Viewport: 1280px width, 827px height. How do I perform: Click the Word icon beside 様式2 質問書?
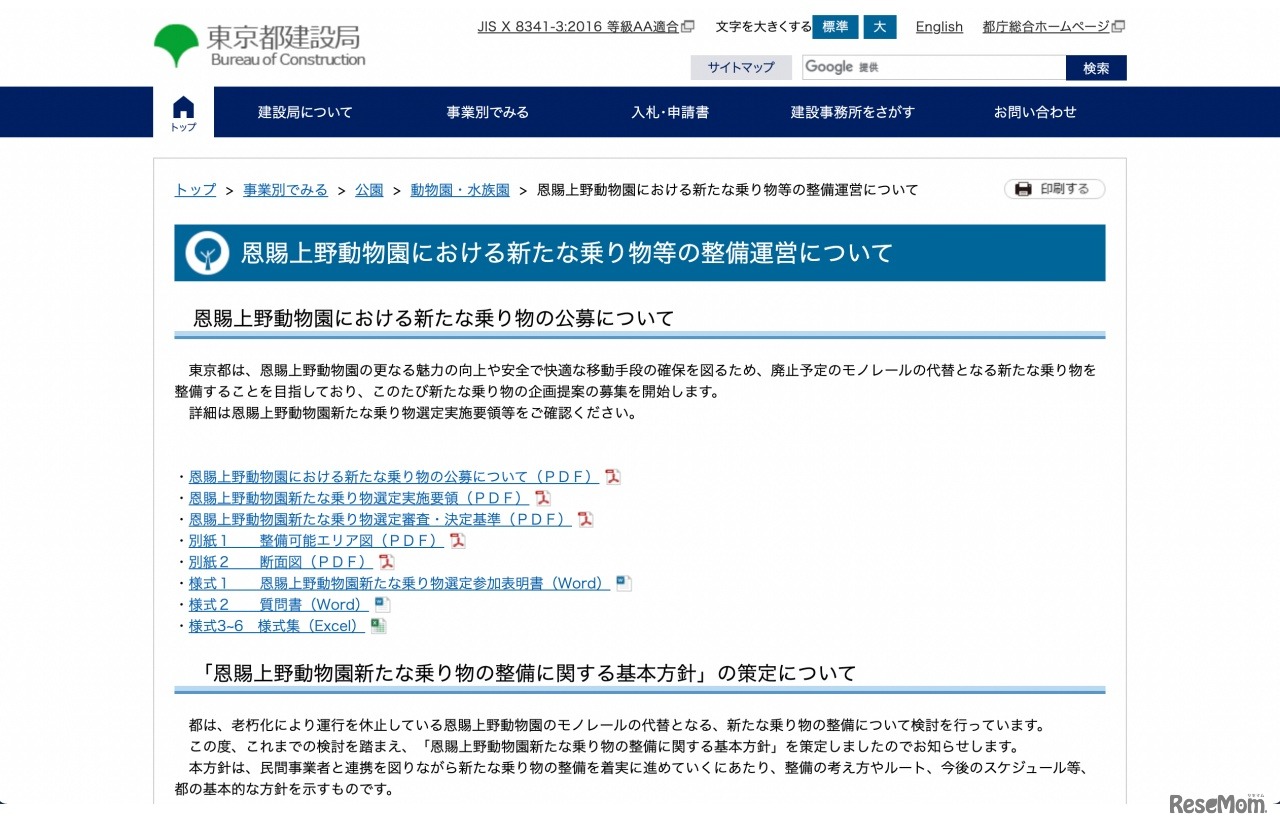(381, 603)
